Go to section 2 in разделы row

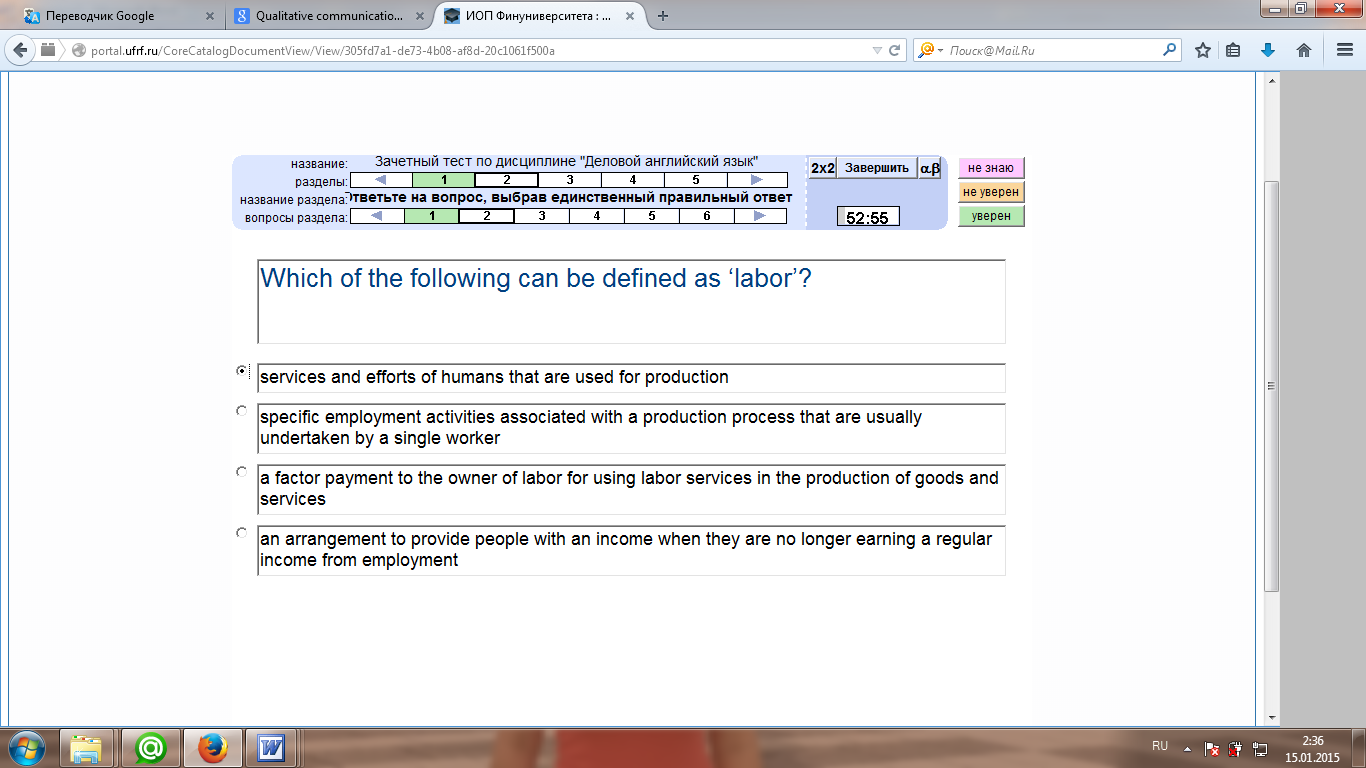coord(506,180)
